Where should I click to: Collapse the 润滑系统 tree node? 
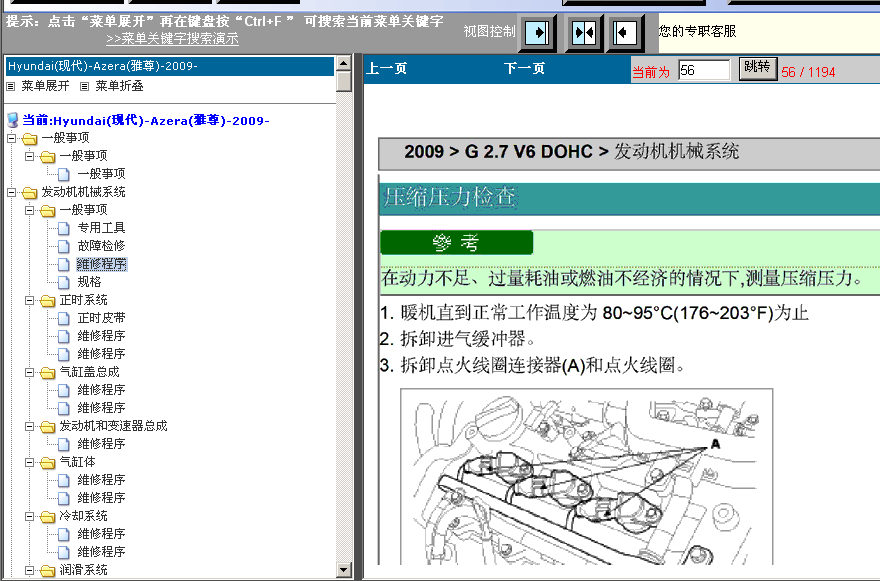point(29,570)
